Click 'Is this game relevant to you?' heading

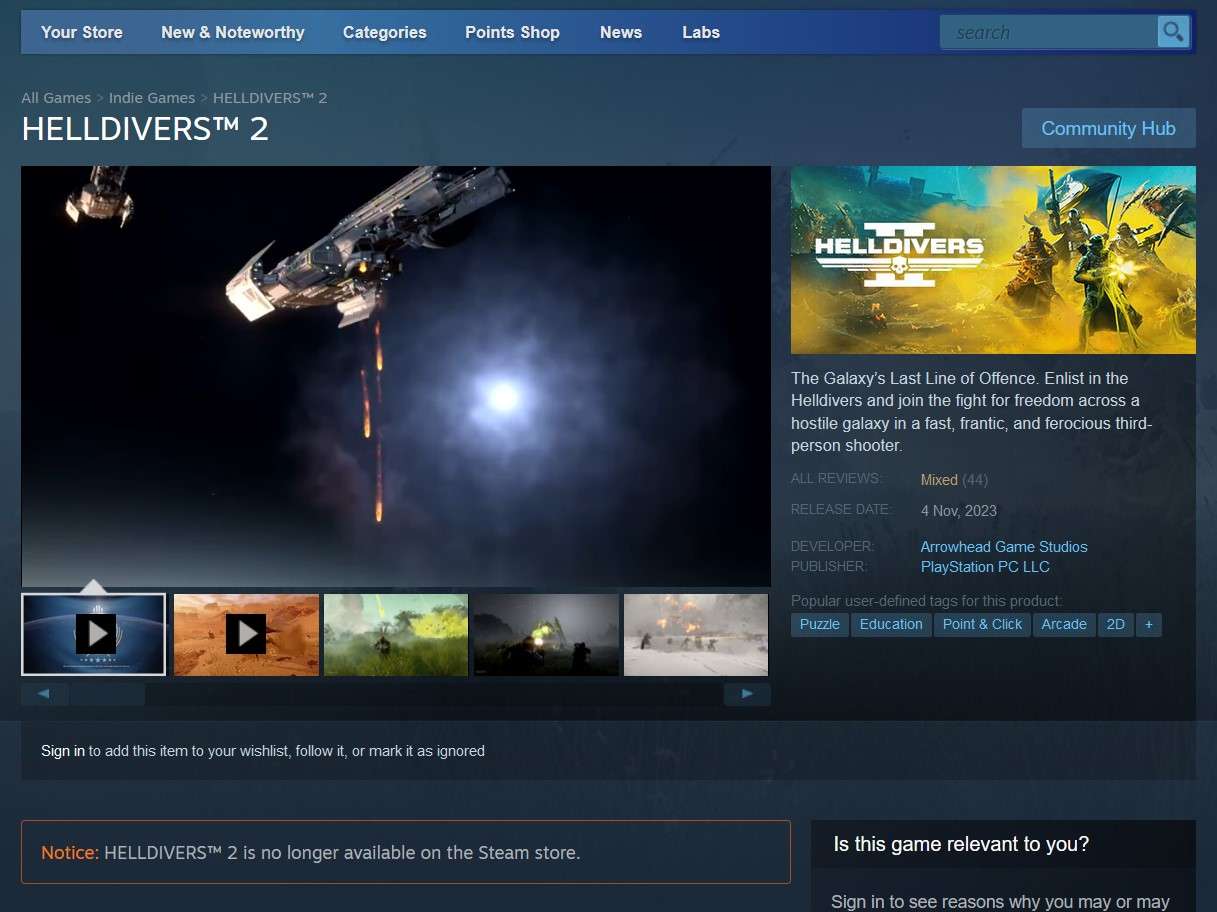coord(961,845)
